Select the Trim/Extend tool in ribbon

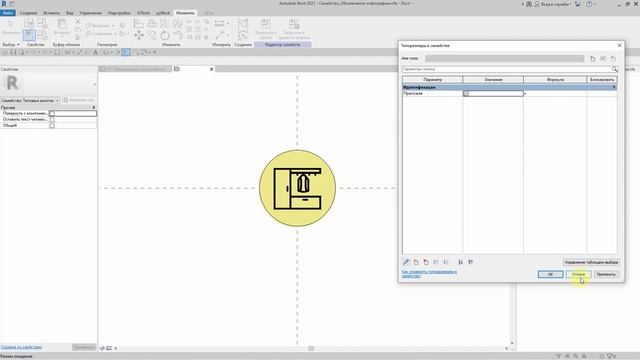[x=178, y=36]
